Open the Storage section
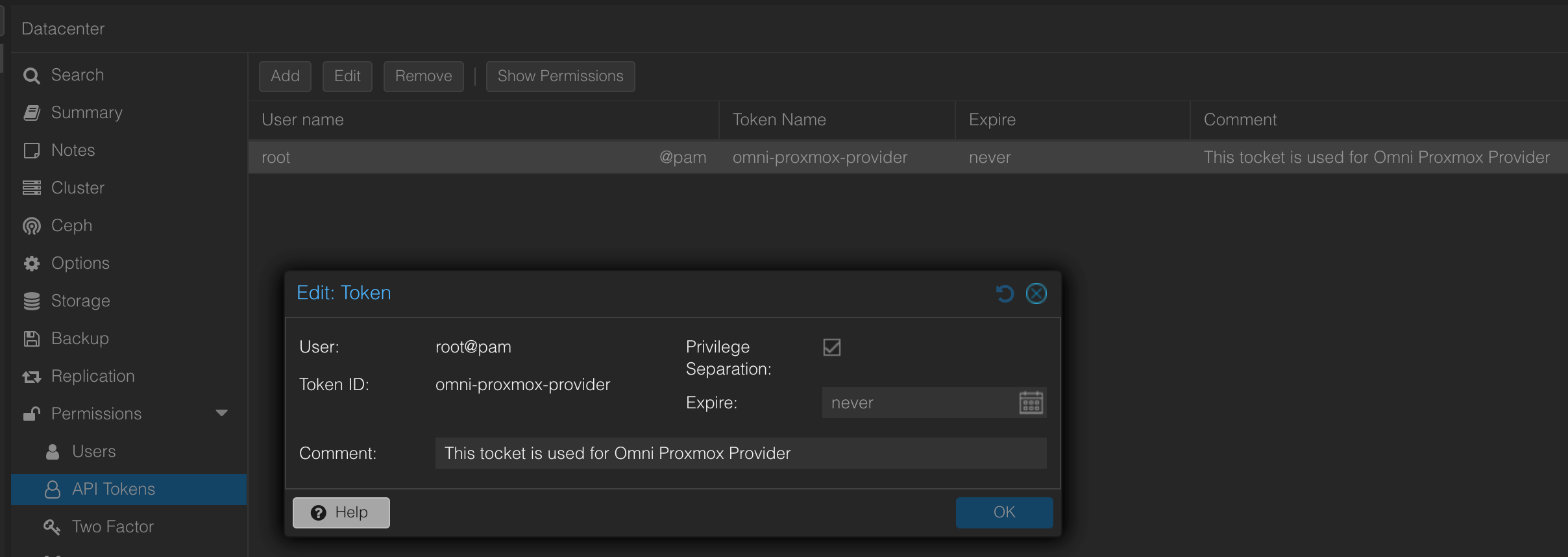The height and width of the screenshot is (557, 1568). pos(80,301)
